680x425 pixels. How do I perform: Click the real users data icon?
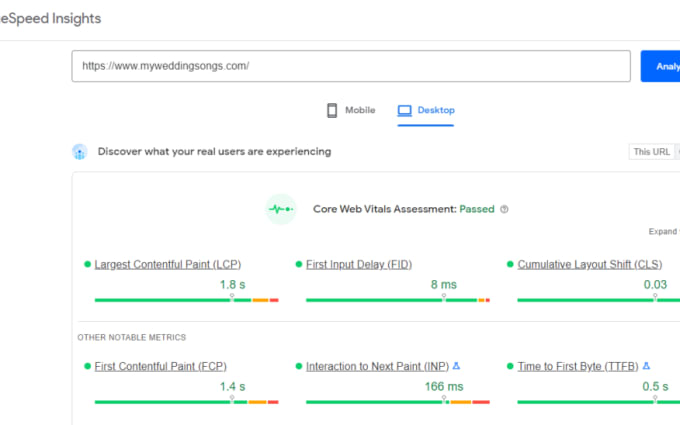(x=79, y=152)
